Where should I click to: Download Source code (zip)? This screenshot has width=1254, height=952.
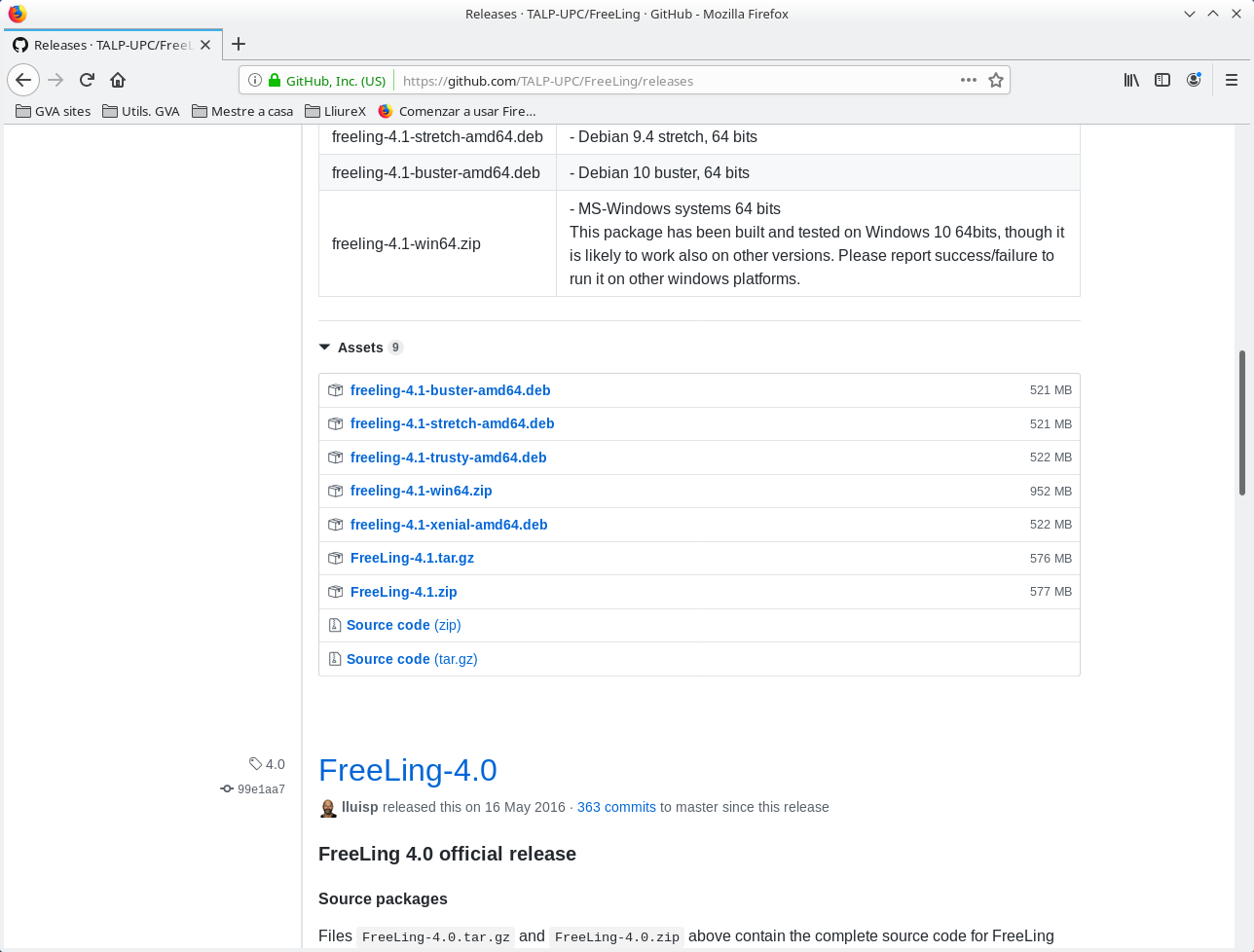point(403,625)
